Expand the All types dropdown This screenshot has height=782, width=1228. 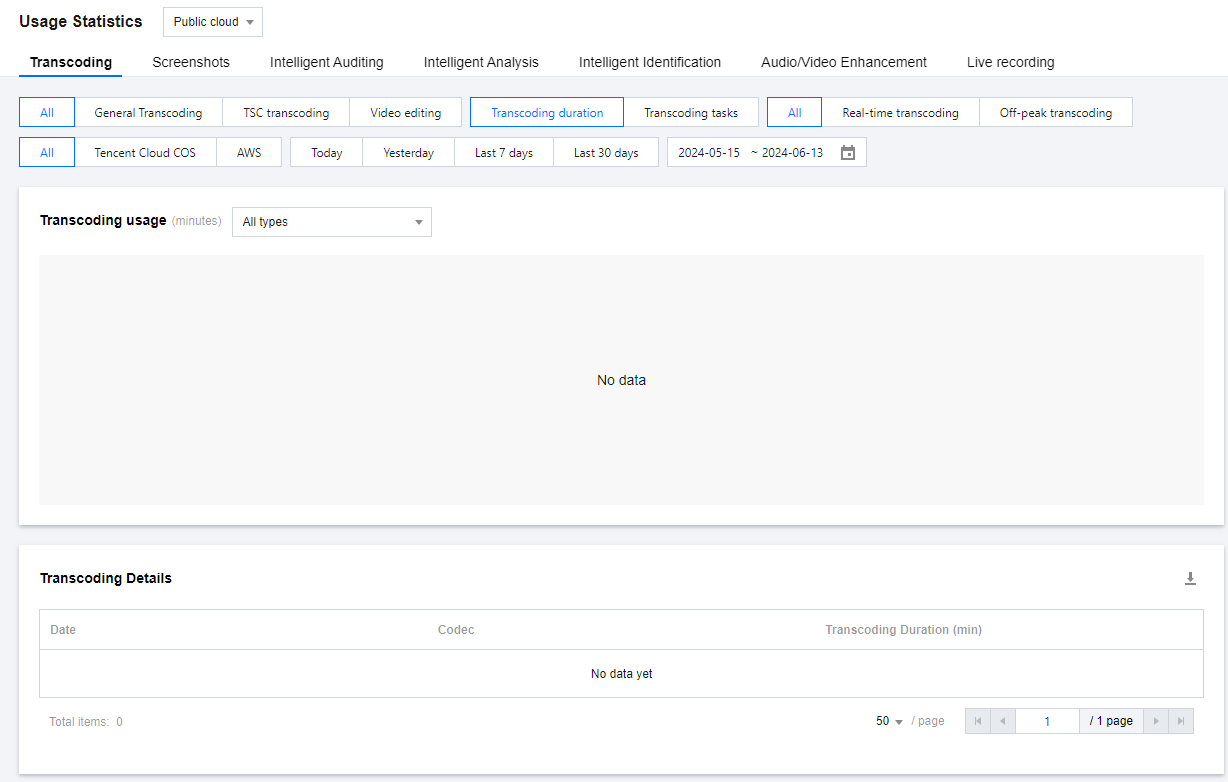click(x=331, y=222)
